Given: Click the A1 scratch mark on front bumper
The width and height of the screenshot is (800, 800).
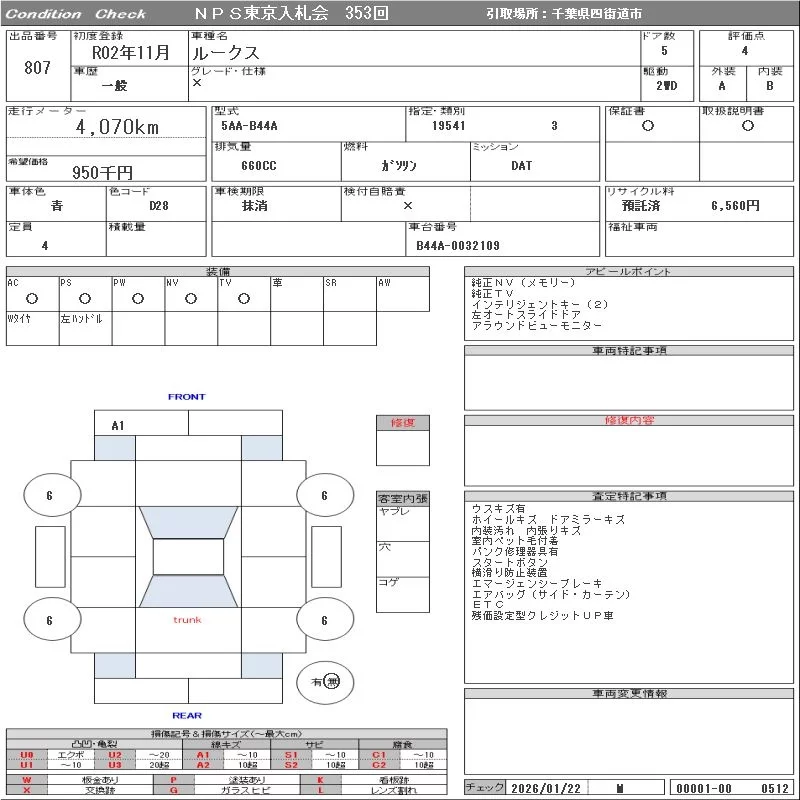Looking at the screenshot, I should (x=118, y=426).
